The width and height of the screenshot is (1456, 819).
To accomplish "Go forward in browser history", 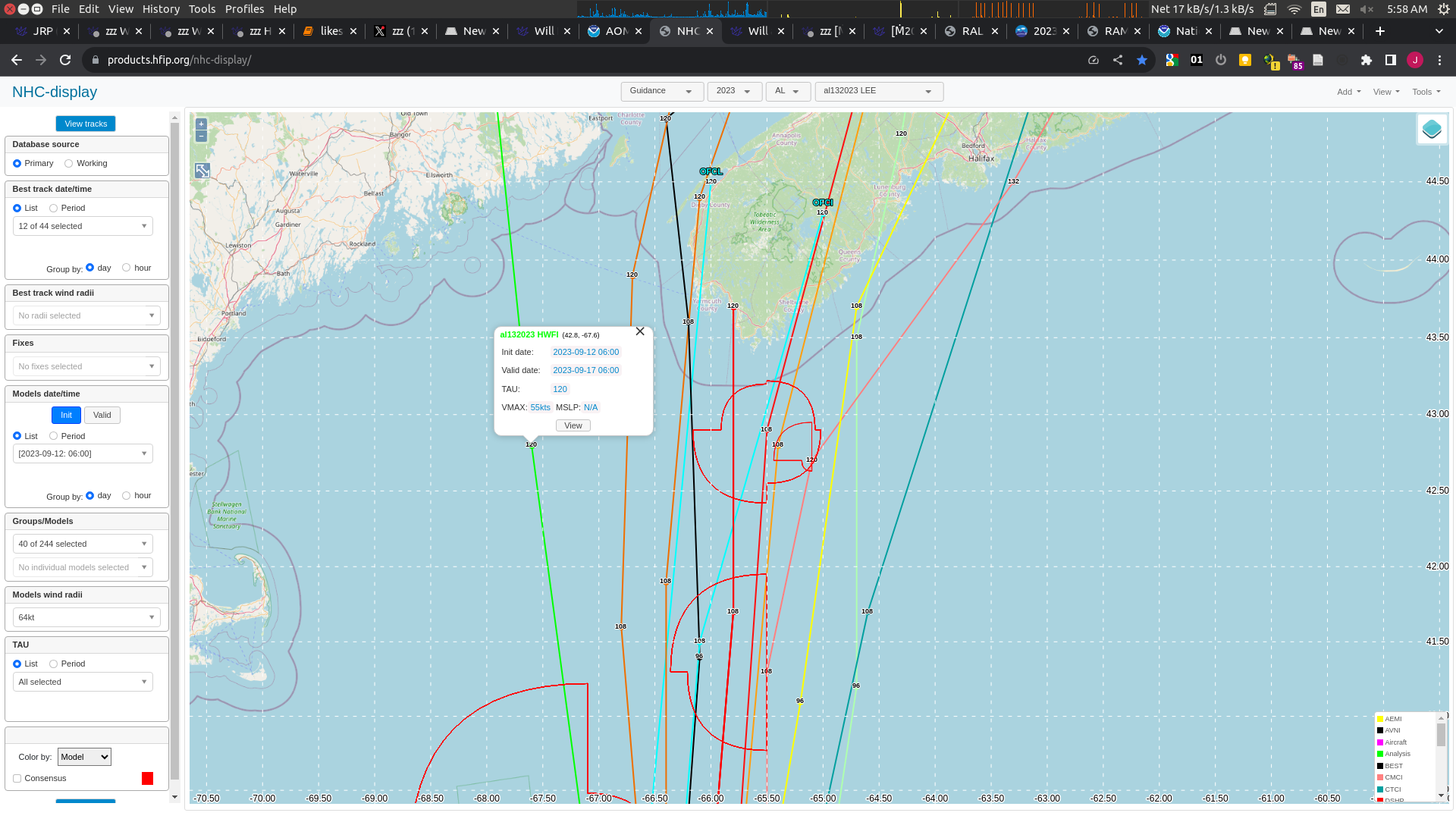I will tap(41, 60).
